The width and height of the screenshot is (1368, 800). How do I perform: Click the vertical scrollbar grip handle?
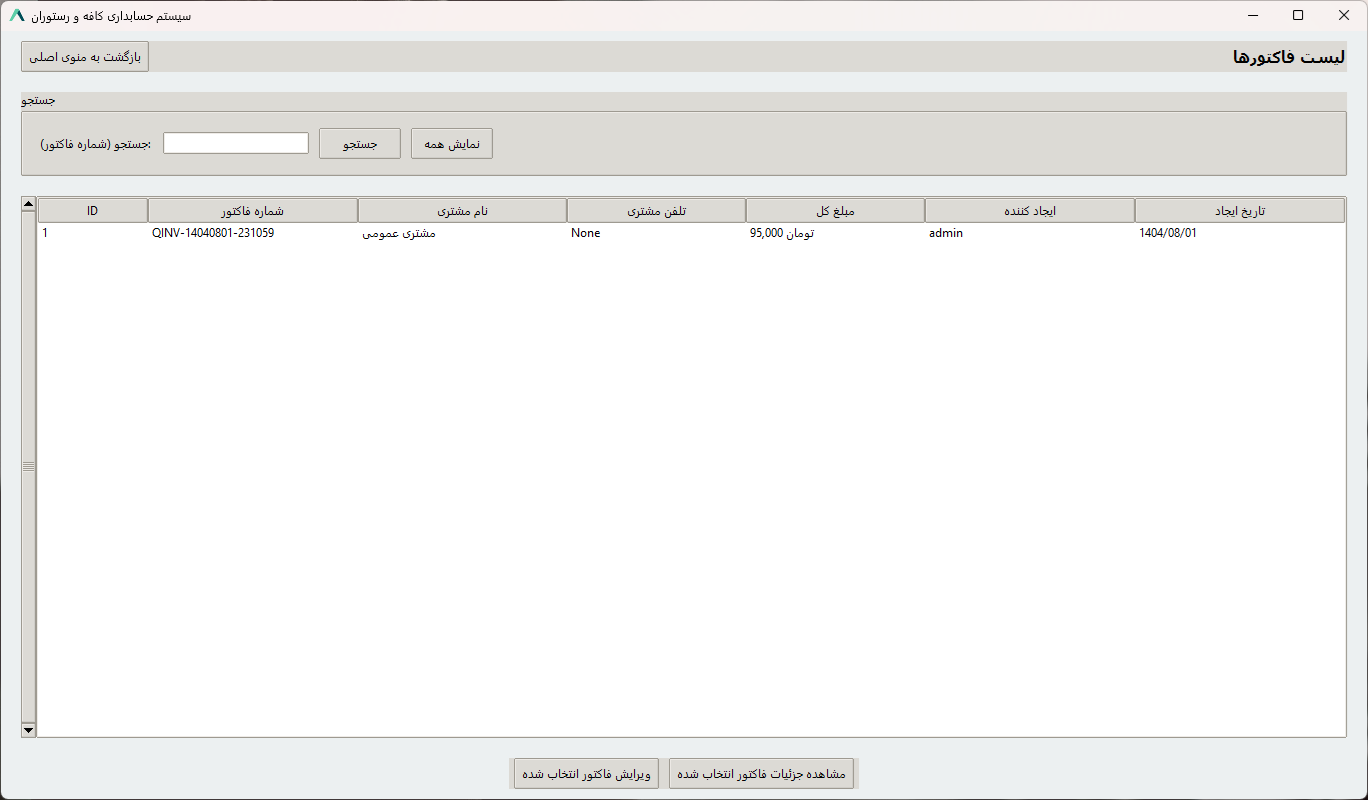(x=28, y=467)
